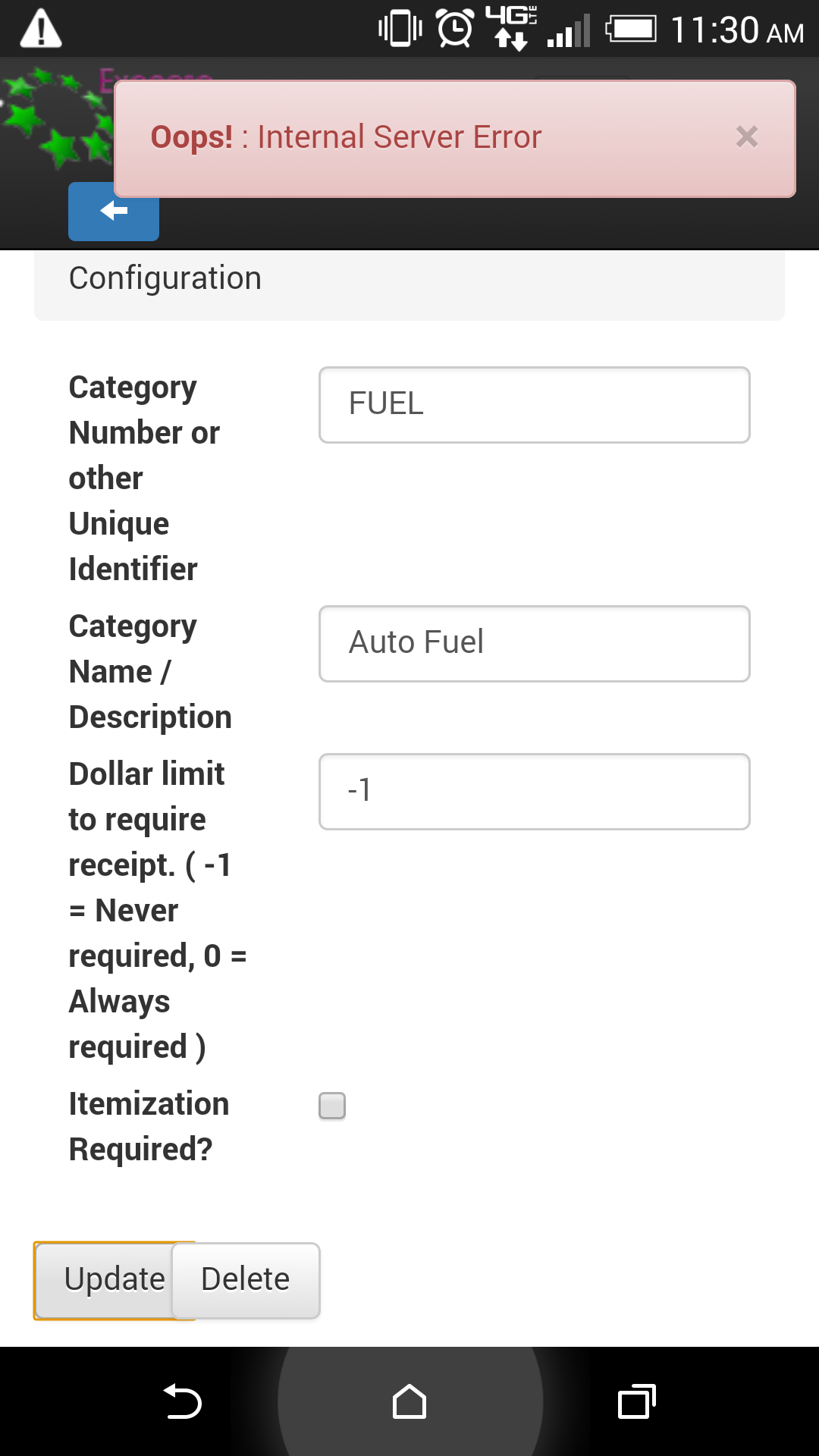Focus the FUEL category identifier field
Image resolution: width=819 pixels, height=1456 pixels.
click(534, 405)
